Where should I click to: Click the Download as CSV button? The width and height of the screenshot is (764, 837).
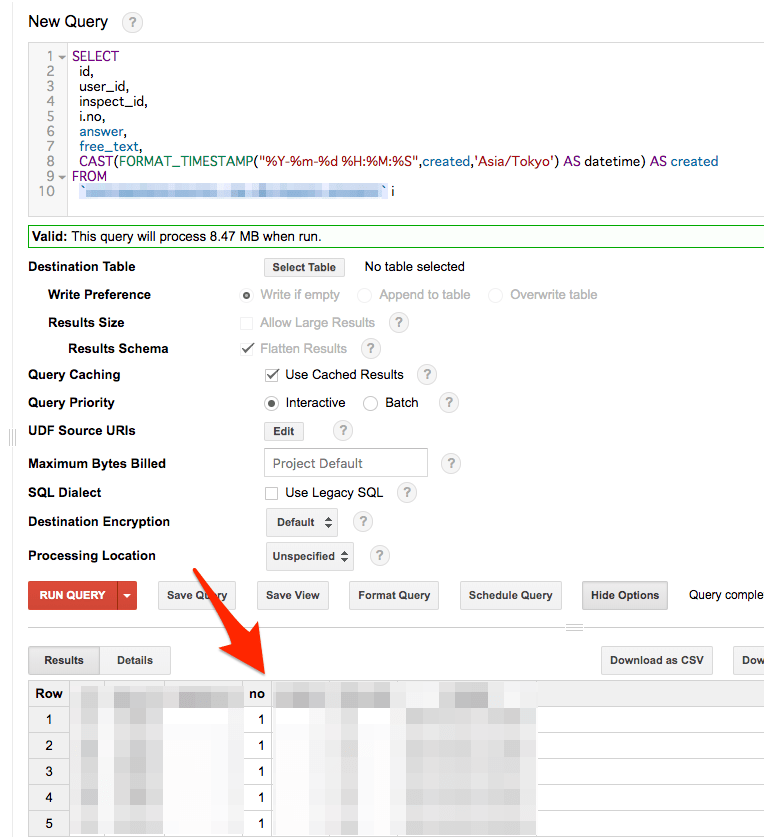click(x=656, y=660)
